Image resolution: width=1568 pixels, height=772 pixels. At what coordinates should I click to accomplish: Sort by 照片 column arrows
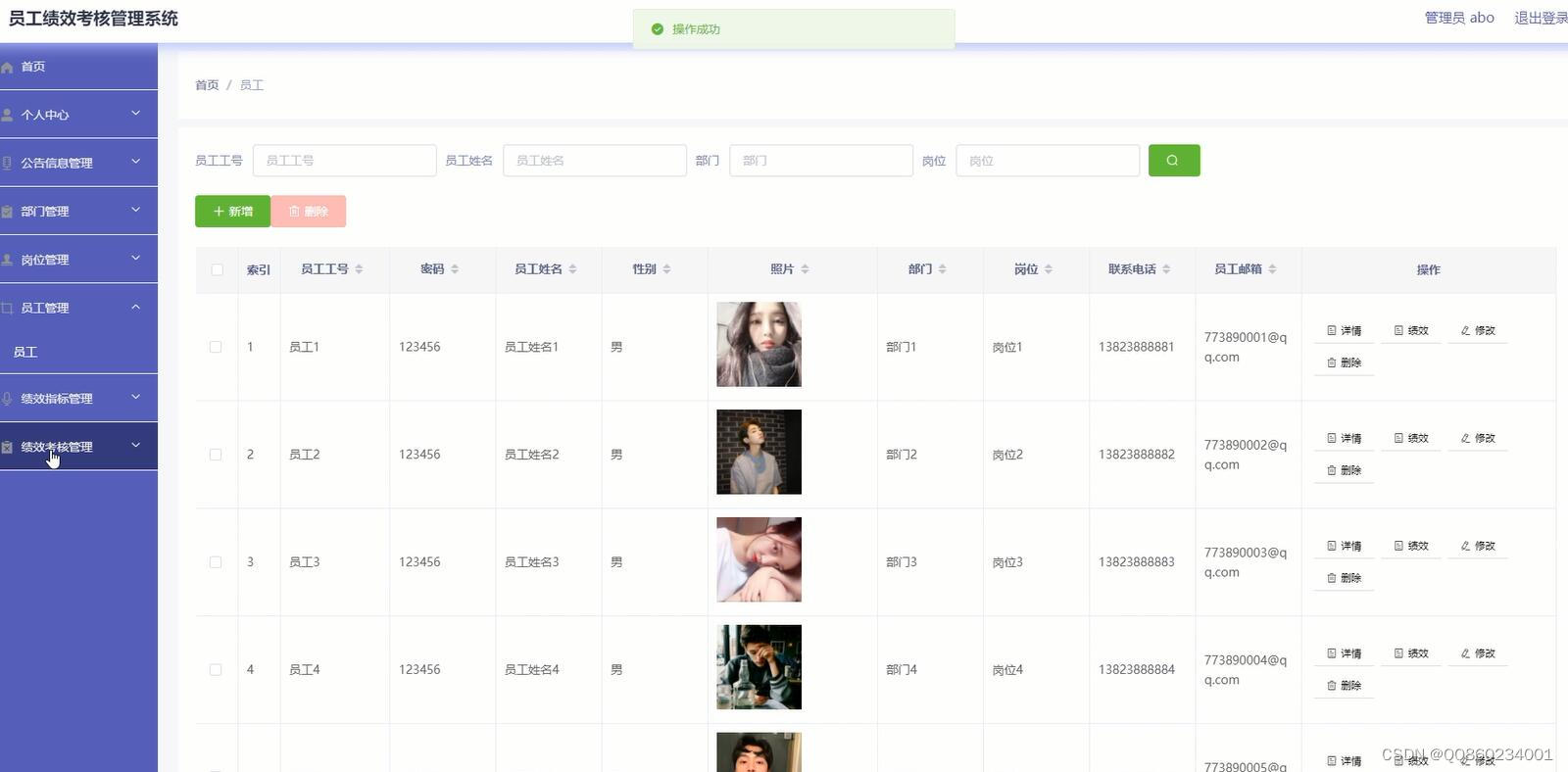coord(805,269)
